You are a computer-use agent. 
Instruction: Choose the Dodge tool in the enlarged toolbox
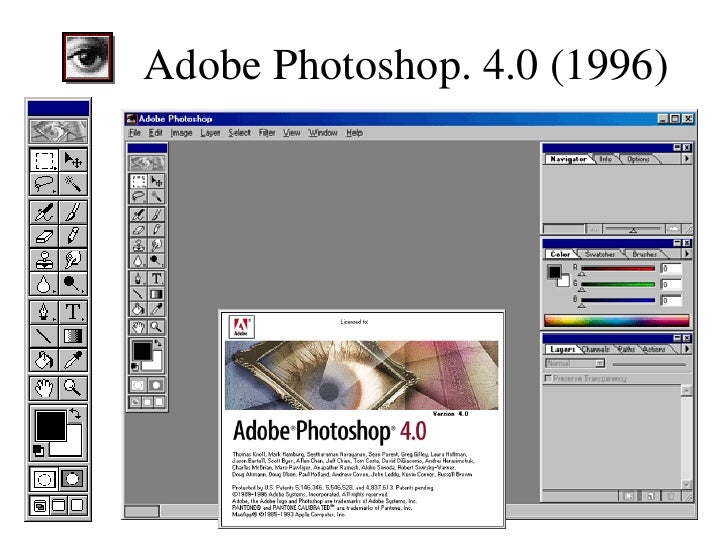[73, 284]
